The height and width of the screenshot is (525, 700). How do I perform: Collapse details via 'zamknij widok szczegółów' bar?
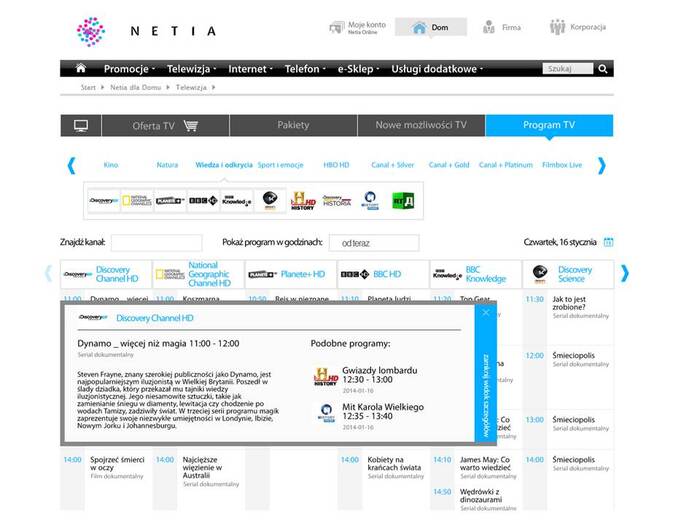(x=486, y=374)
